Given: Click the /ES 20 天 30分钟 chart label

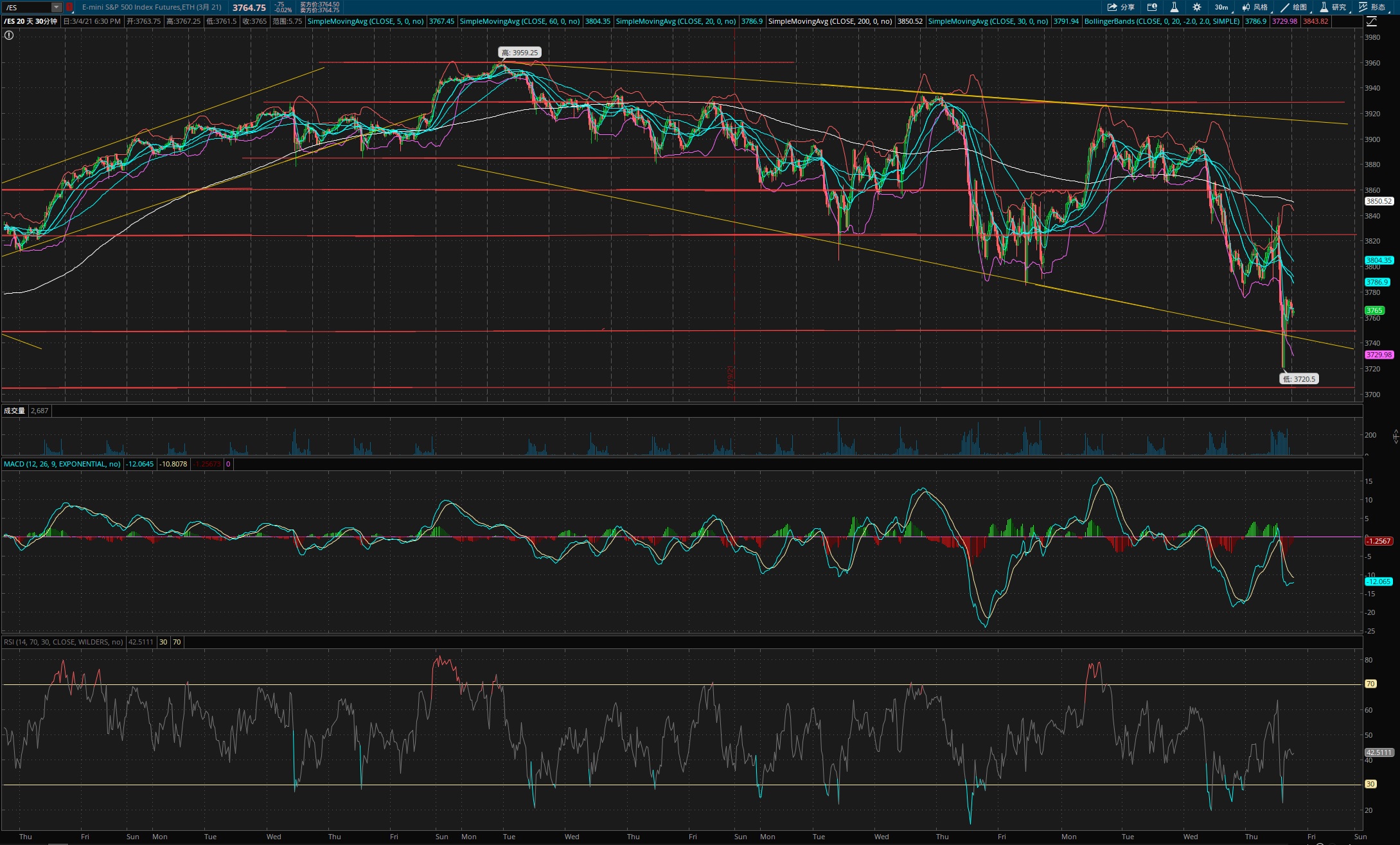Looking at the screenshot, I should coord(30,21).
